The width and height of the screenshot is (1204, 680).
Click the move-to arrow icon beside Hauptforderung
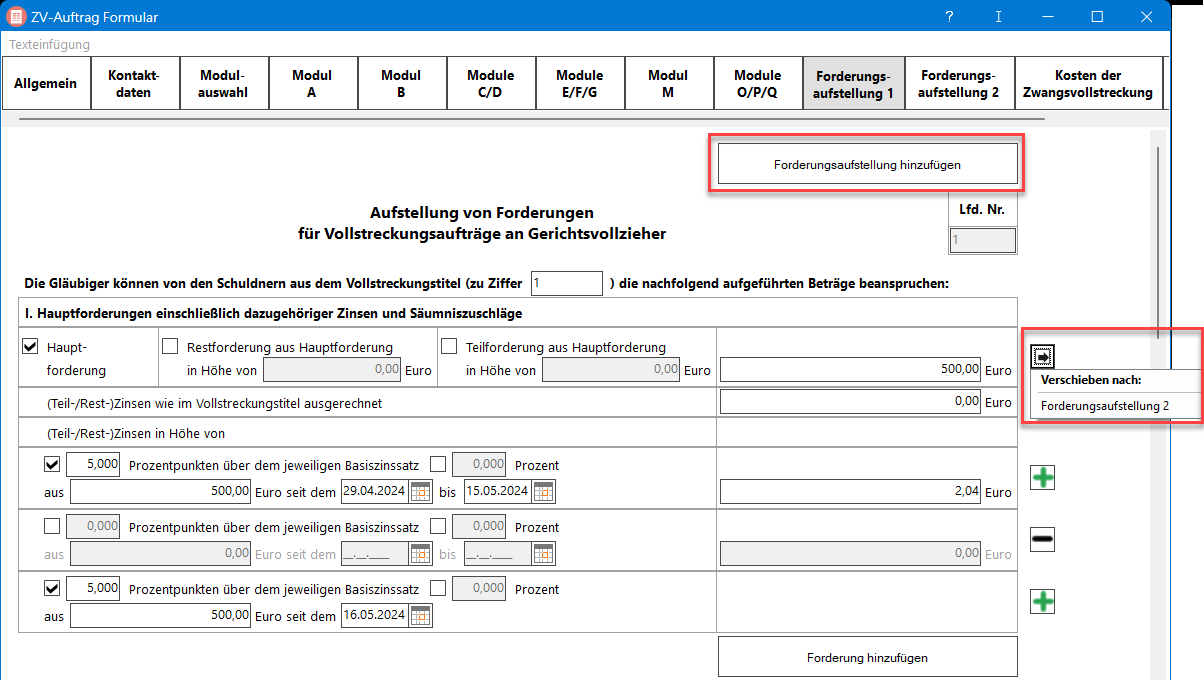[1041, 355]
